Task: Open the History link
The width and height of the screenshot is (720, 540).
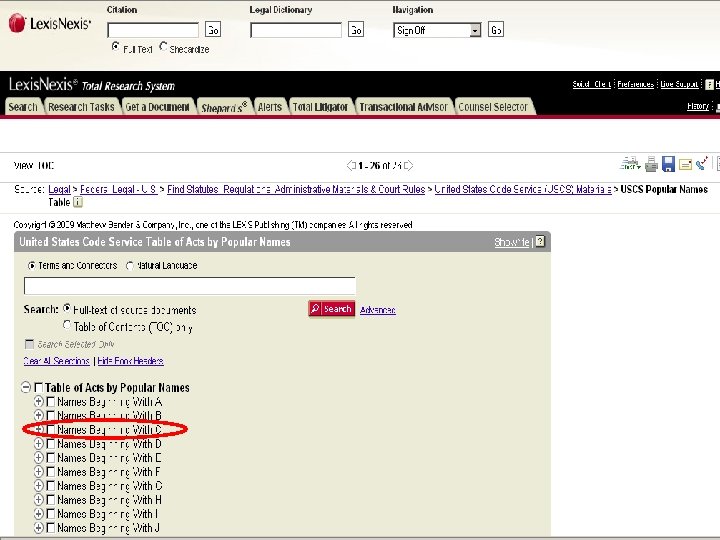Action: (698, 106)
